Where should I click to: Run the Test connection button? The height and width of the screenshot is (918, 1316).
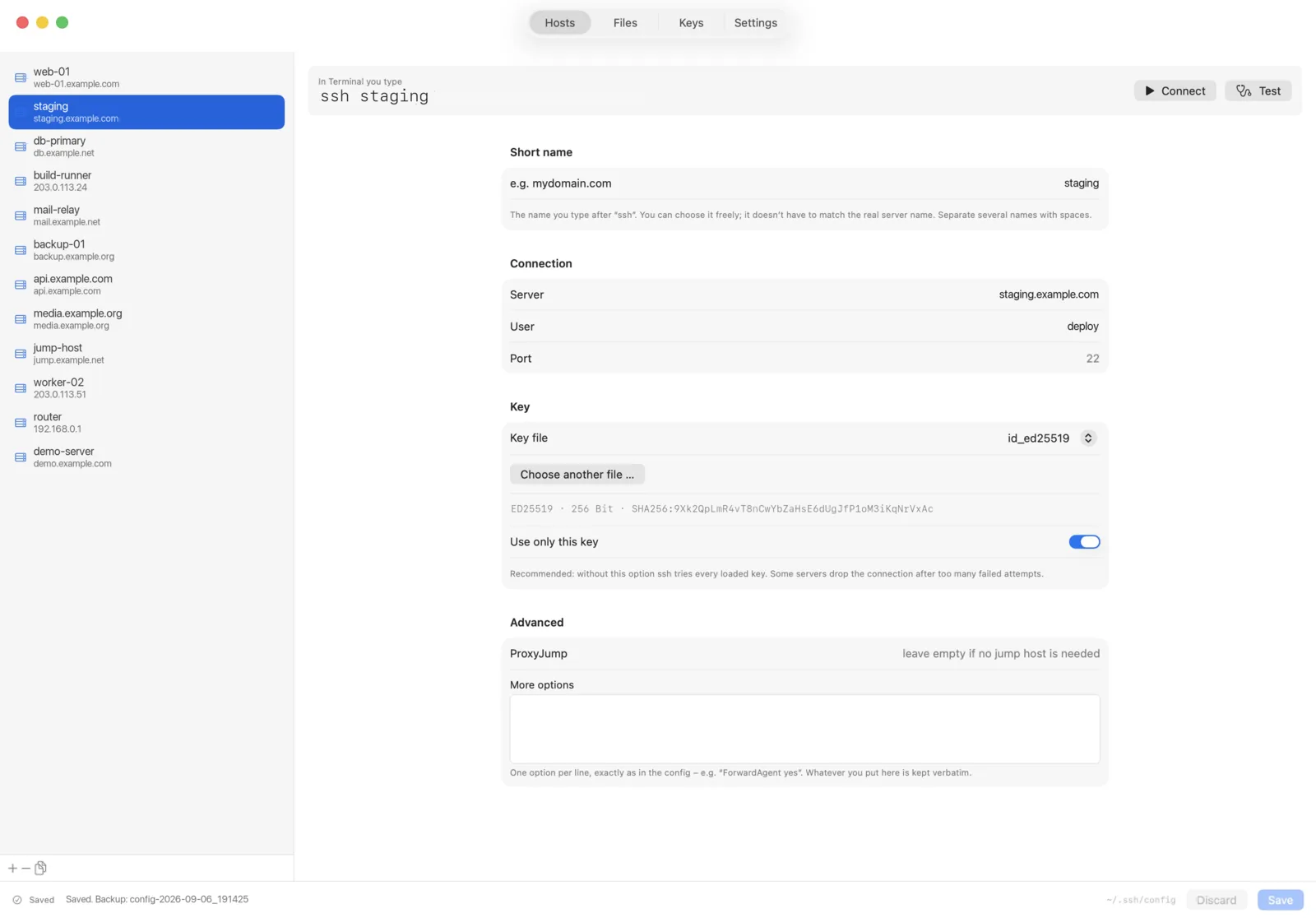point(1258,91)
